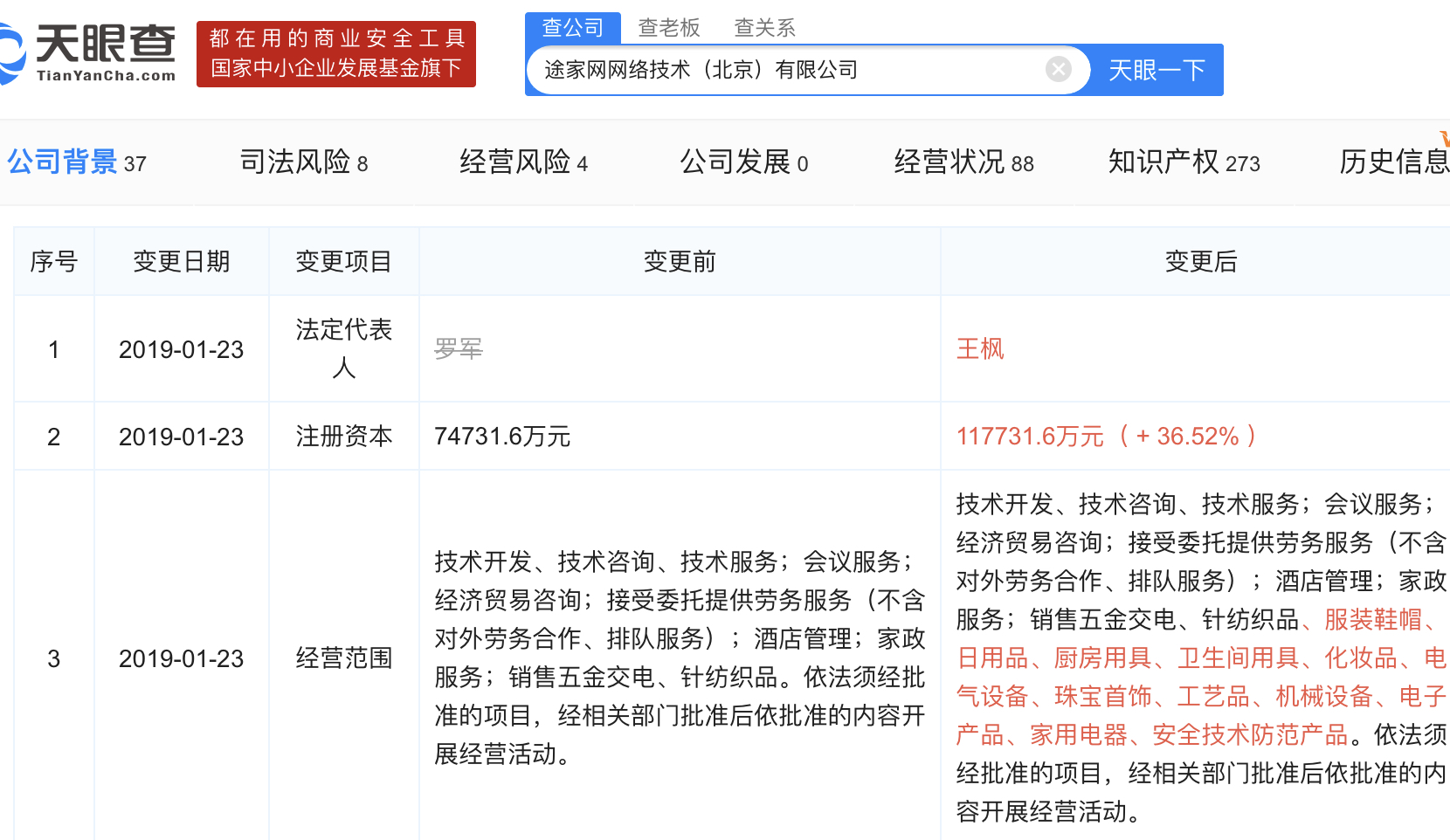Open the 经营状况 section tab
Viewport: 1450px width, 840px height.
pos(964,162)
